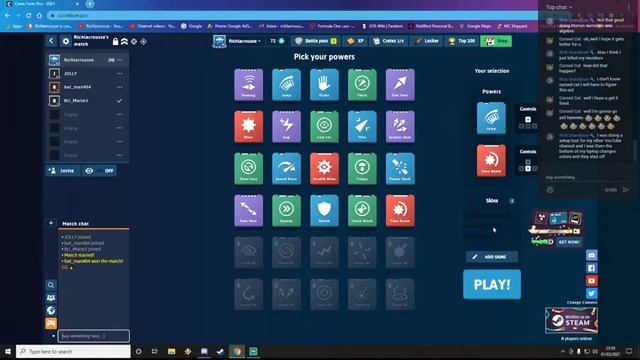This screenshot has height=360, width=640.
Task: Pick the Side Shot power card
Action: coord(249,211)
